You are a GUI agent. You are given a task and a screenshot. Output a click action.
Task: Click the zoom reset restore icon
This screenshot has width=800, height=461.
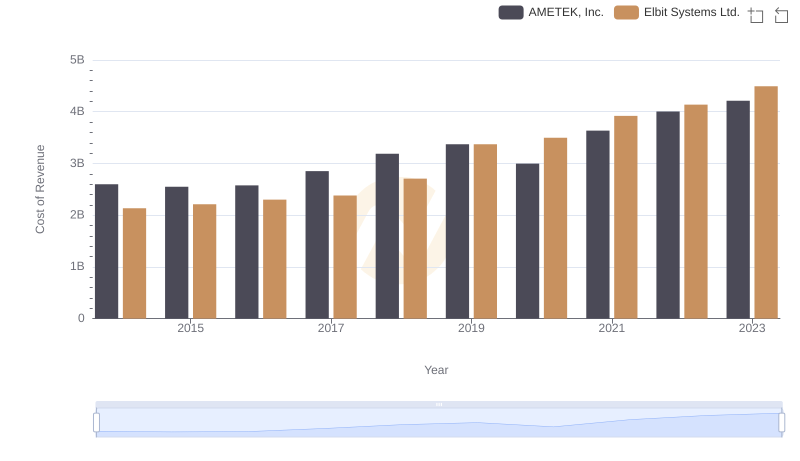click(781, 15)
